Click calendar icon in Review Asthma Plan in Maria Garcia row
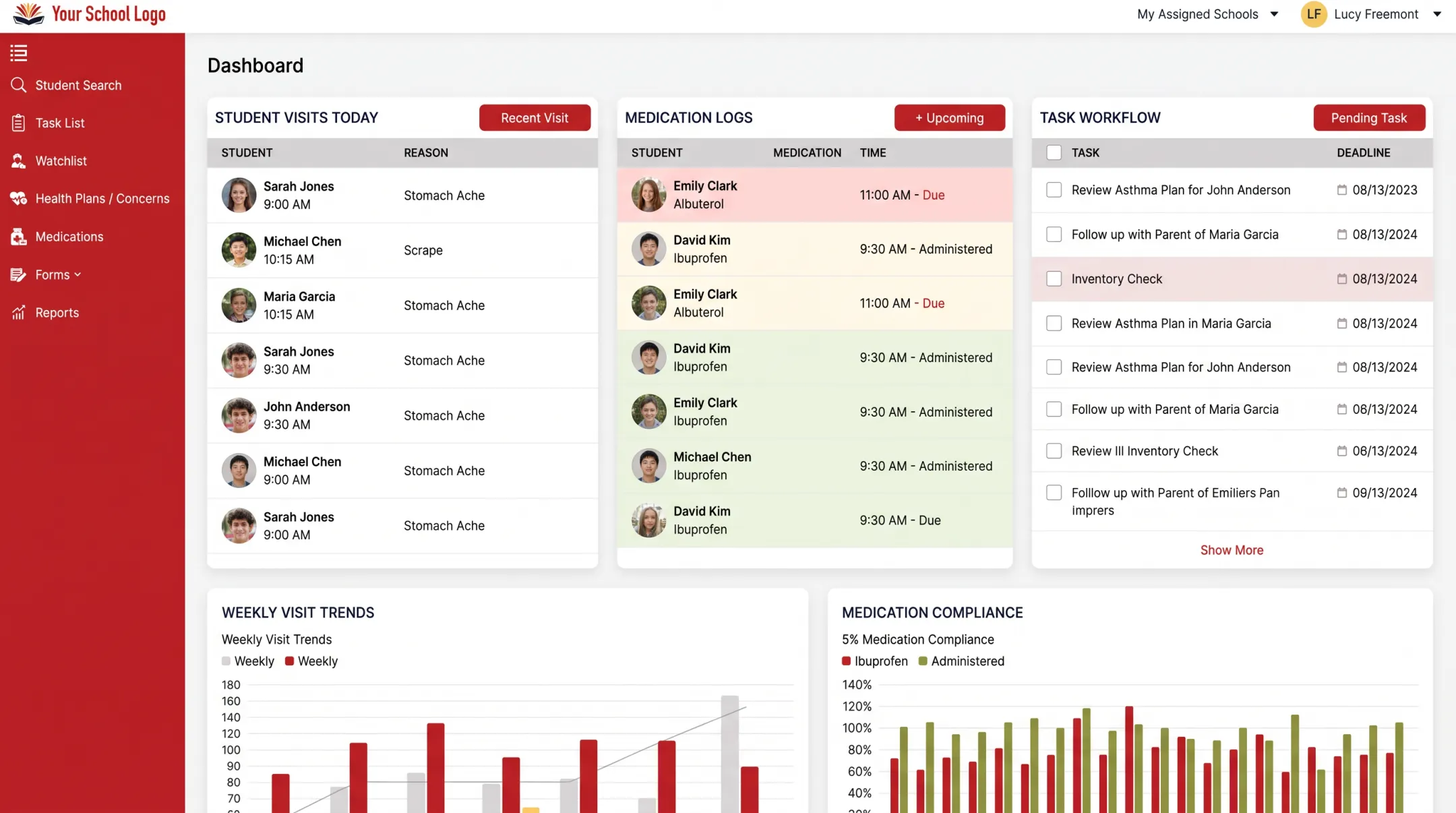 1341,324
